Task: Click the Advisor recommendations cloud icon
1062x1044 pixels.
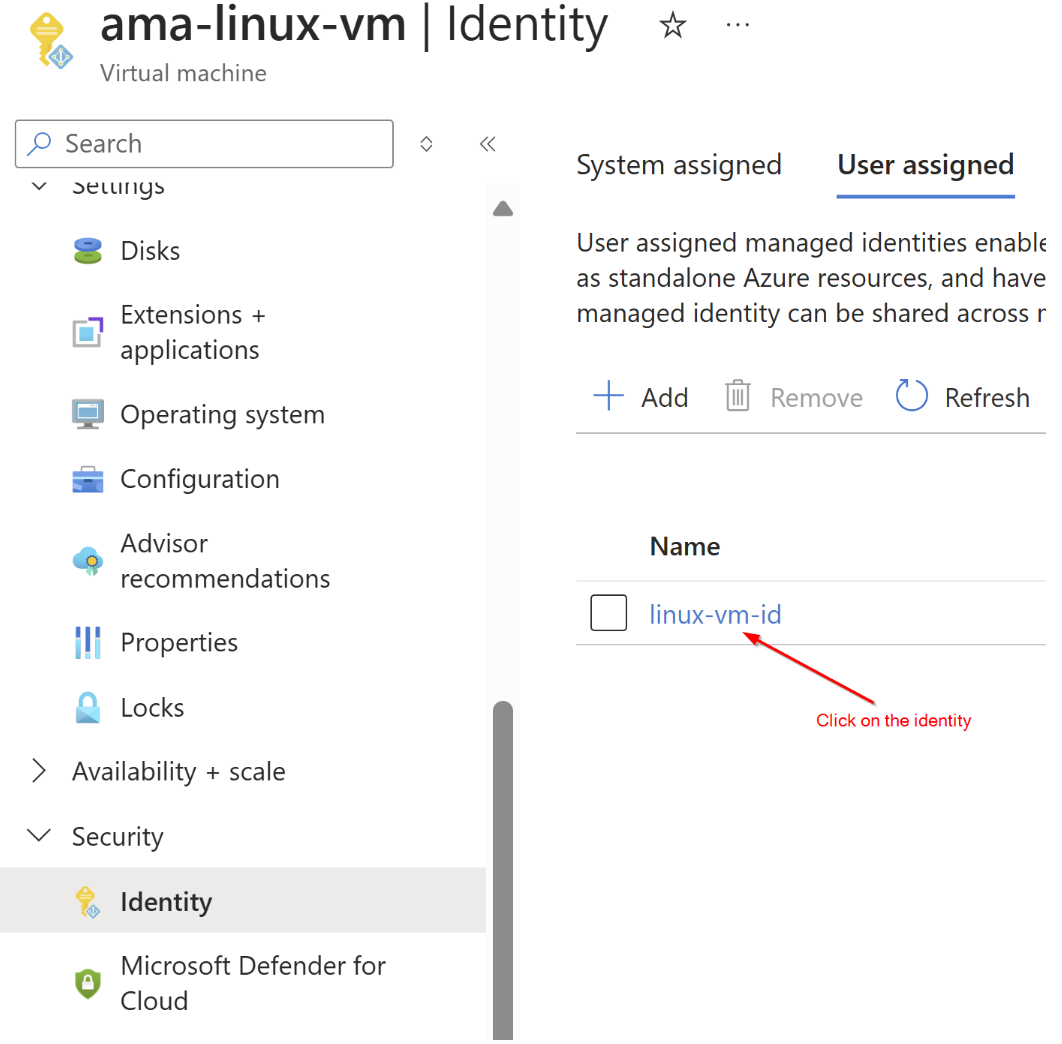Action: [x=87, y=561]
